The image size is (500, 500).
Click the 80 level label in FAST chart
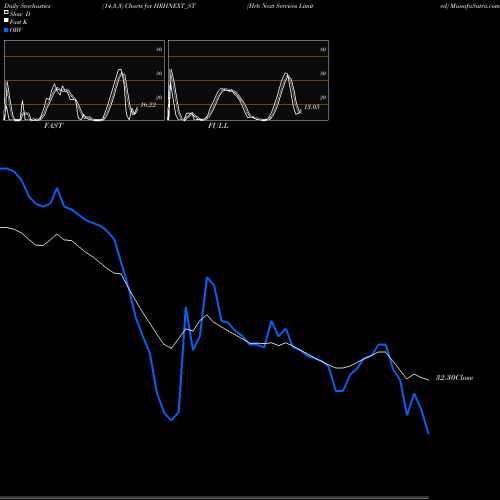click(x=159, y=49)
